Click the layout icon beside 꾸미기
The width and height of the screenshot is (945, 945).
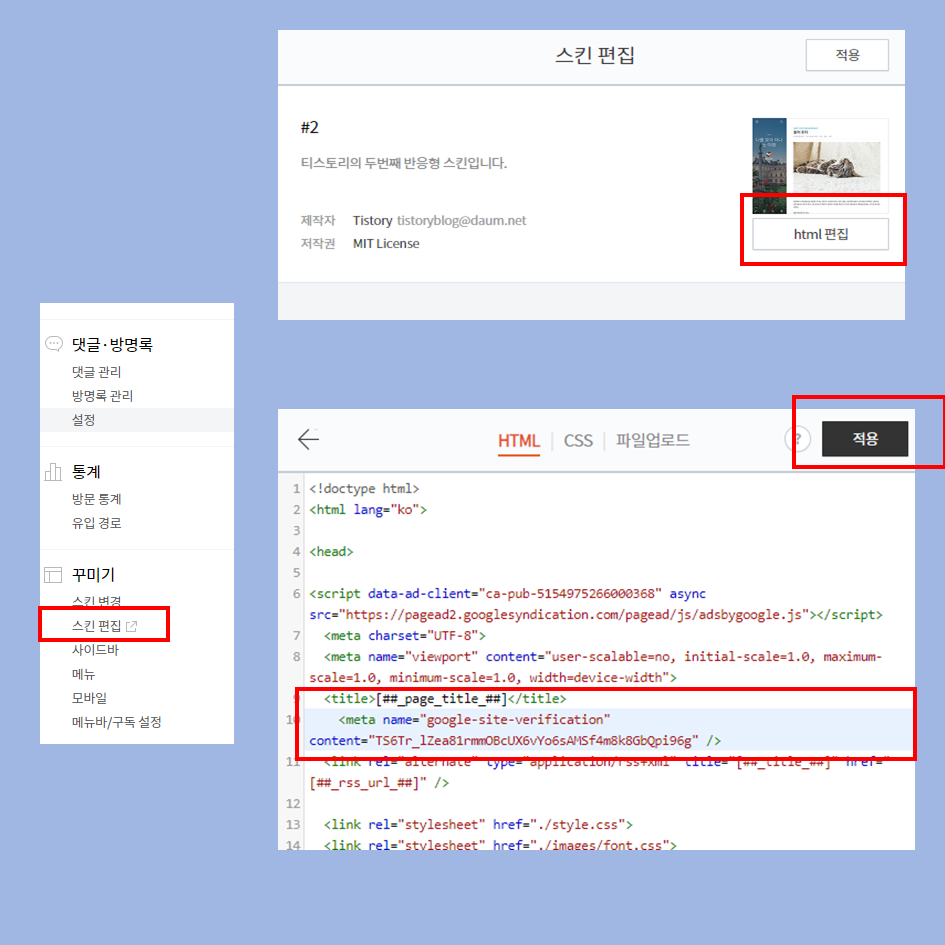(53, 575)
